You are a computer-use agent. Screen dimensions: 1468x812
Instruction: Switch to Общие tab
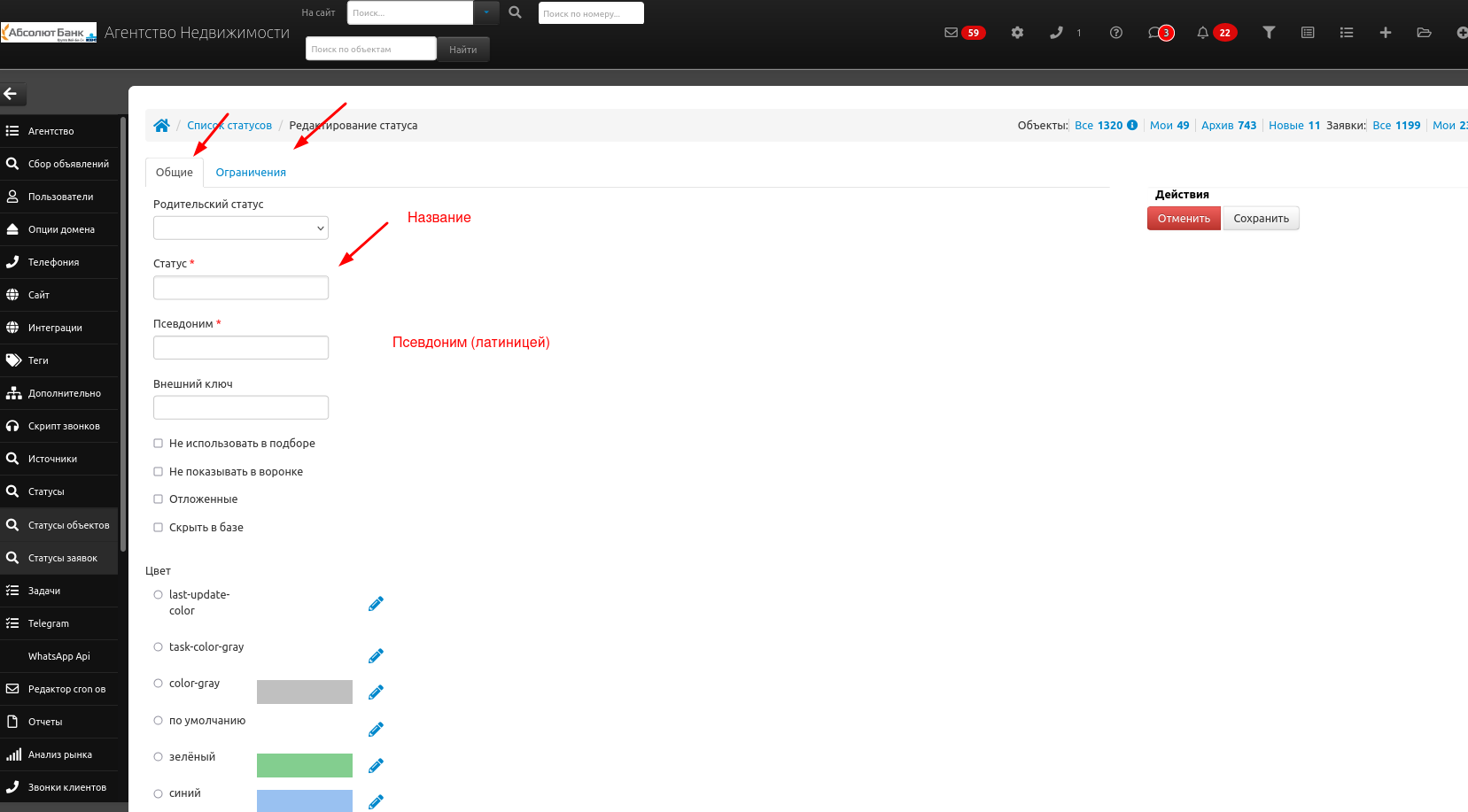coord(175,173)
